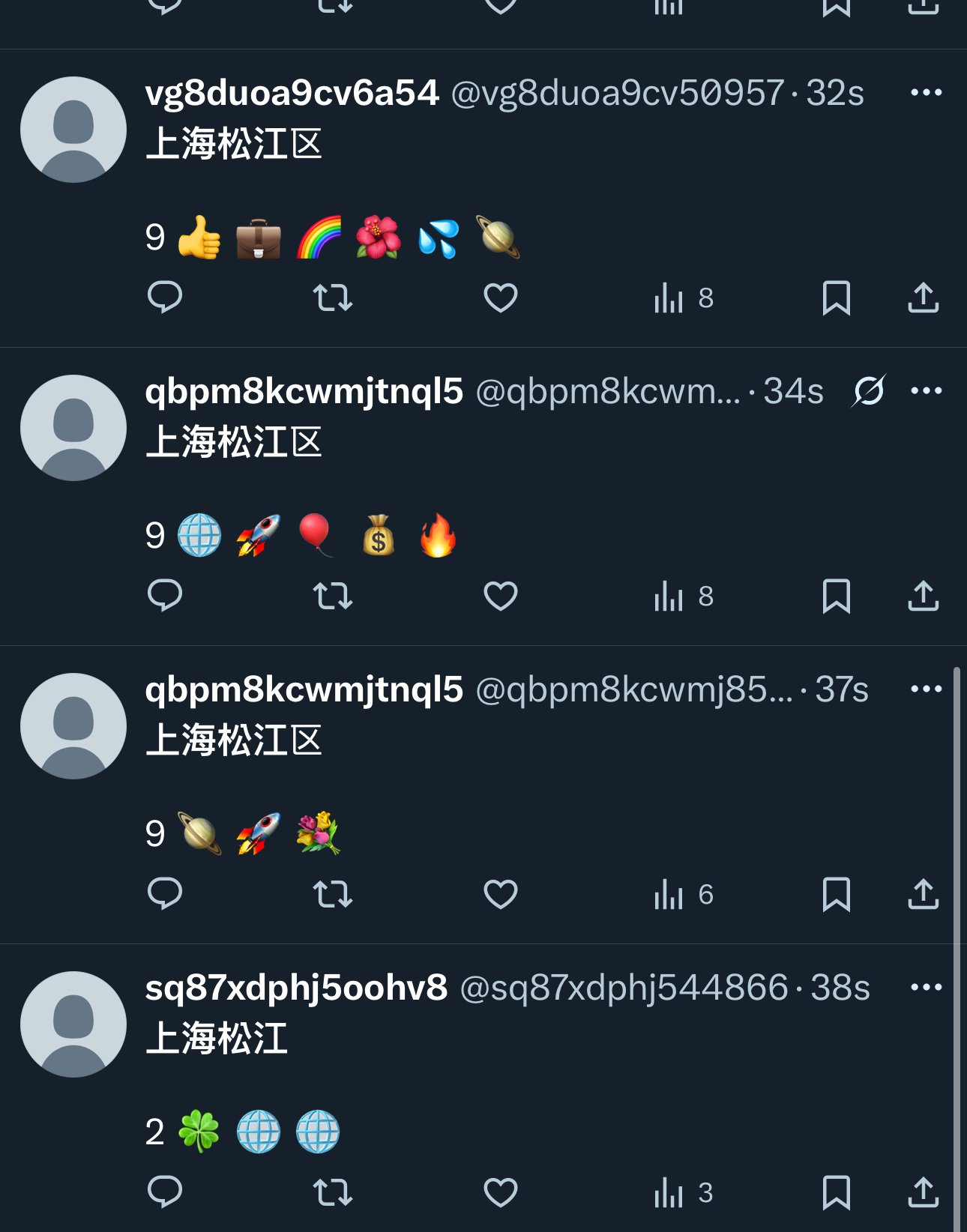Open avatar of sq87xdphj5oohv8
This screenshot has height=1232, width=967.
pos(73,1024)
